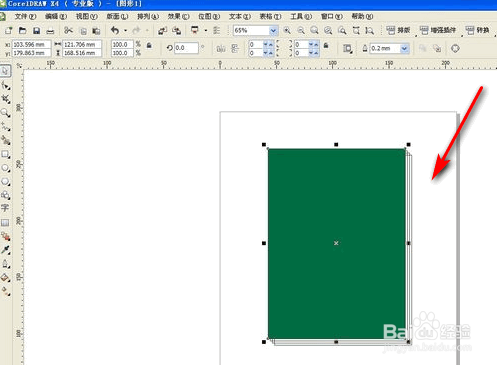Click the Convert to Curves icon
500x365 pixels.
click(x=455, y=49)
